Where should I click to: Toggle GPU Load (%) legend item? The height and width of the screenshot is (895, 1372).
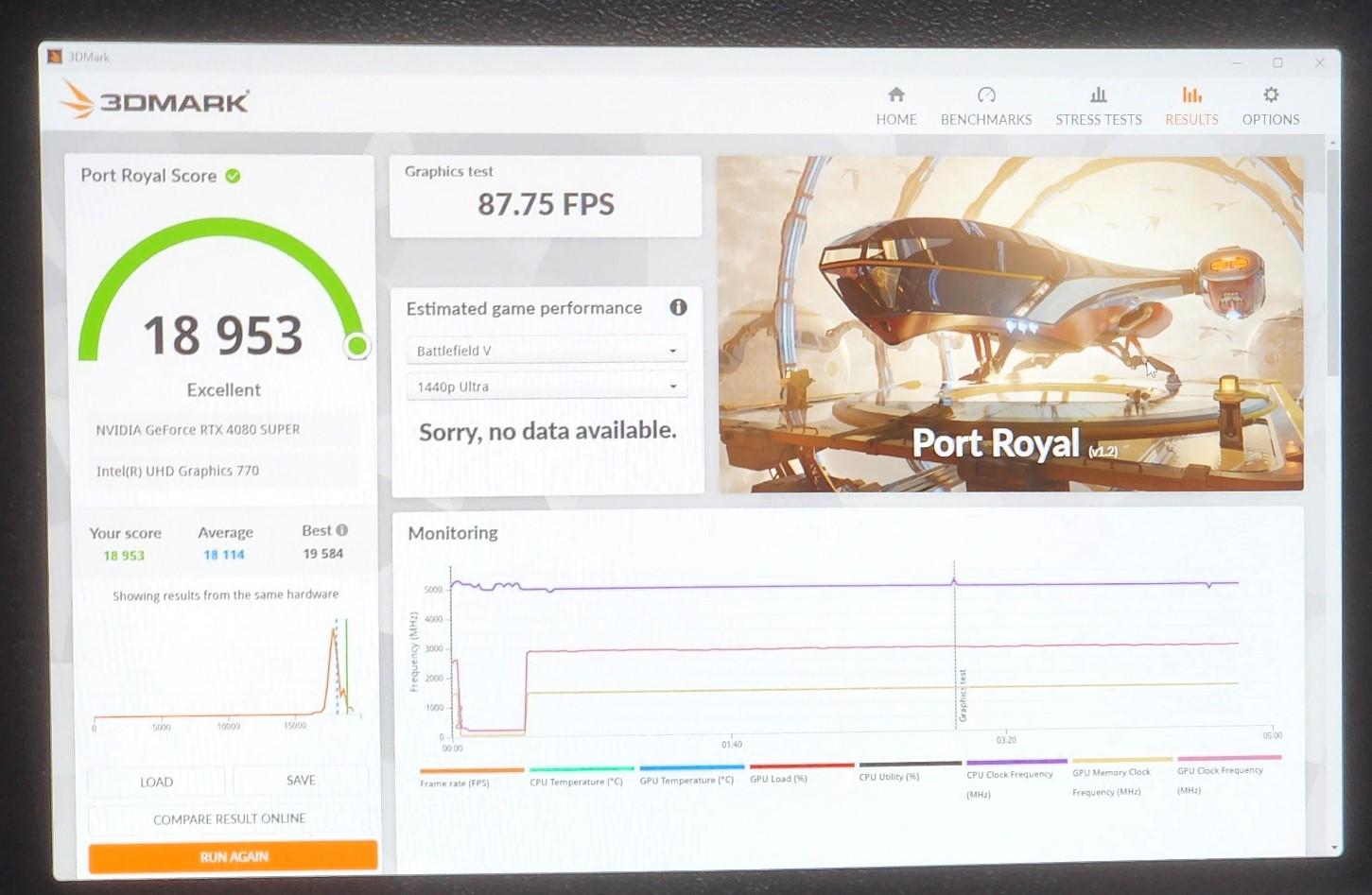click(x=800, y=774)
